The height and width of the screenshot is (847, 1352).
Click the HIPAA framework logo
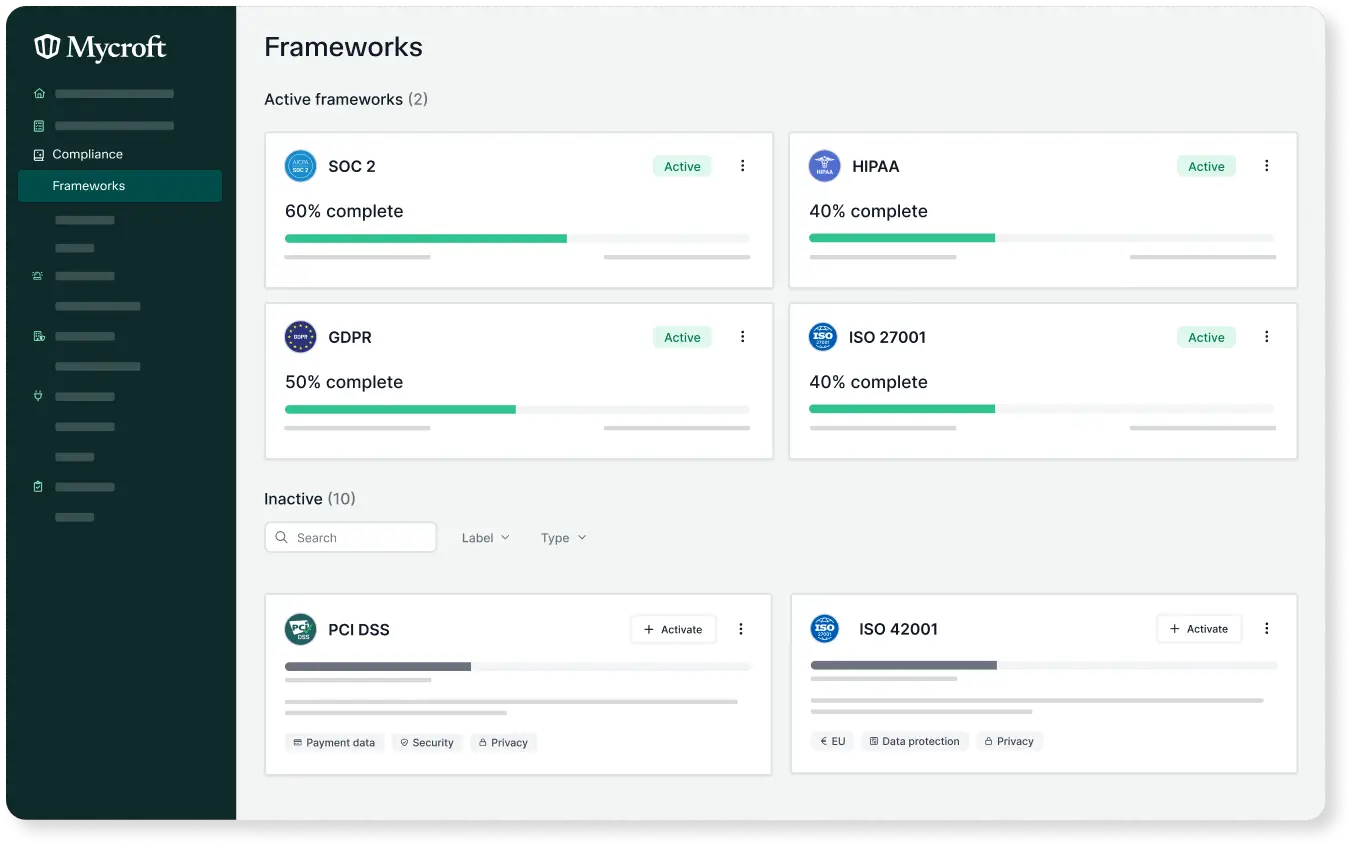point(824,166)
